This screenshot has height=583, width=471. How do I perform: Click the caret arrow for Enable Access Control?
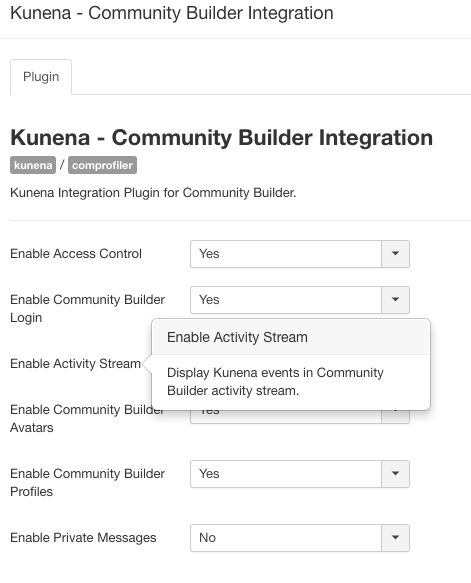click(x=395, y=254)
